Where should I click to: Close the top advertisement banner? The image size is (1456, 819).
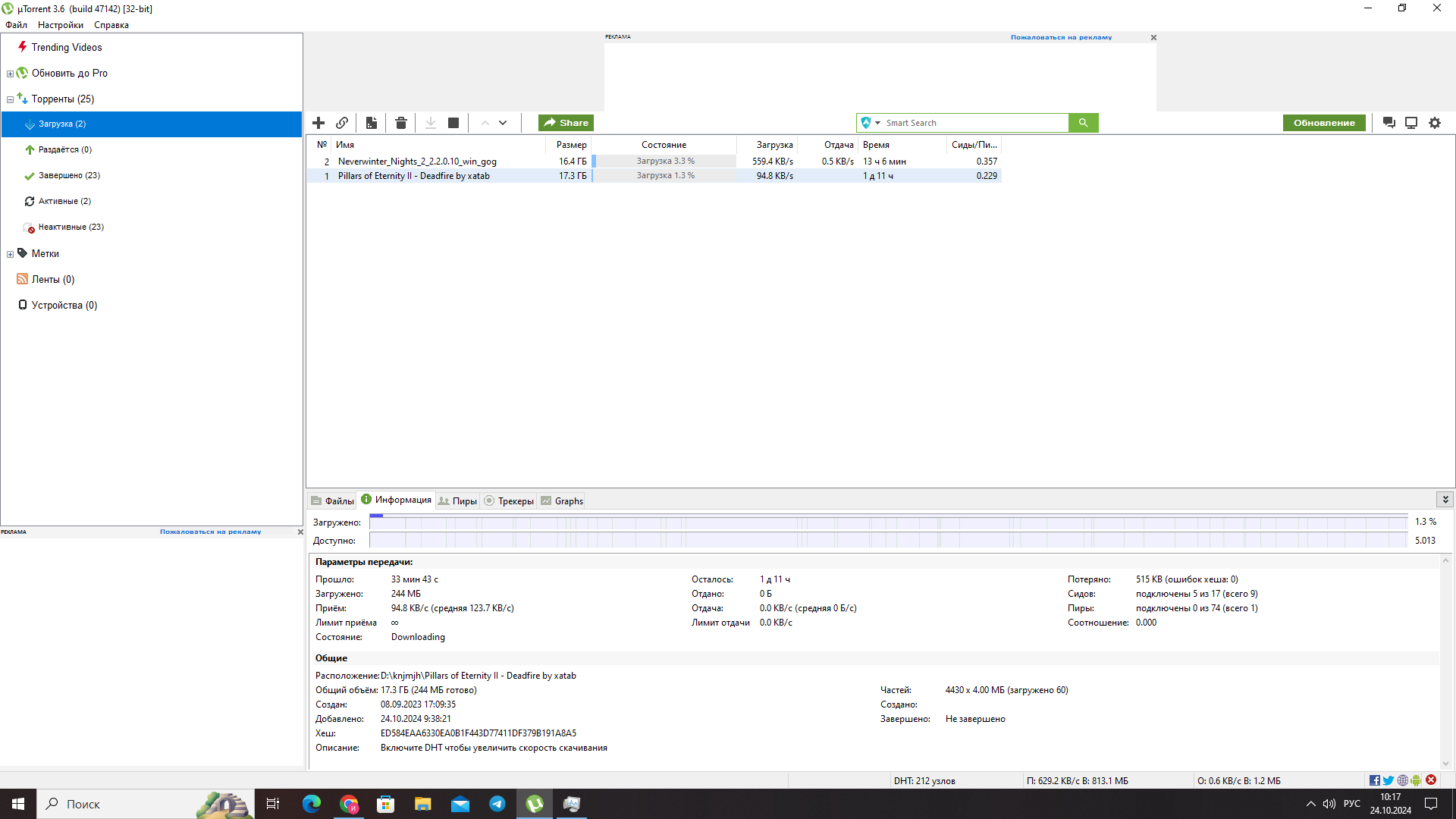(1153, 37)
